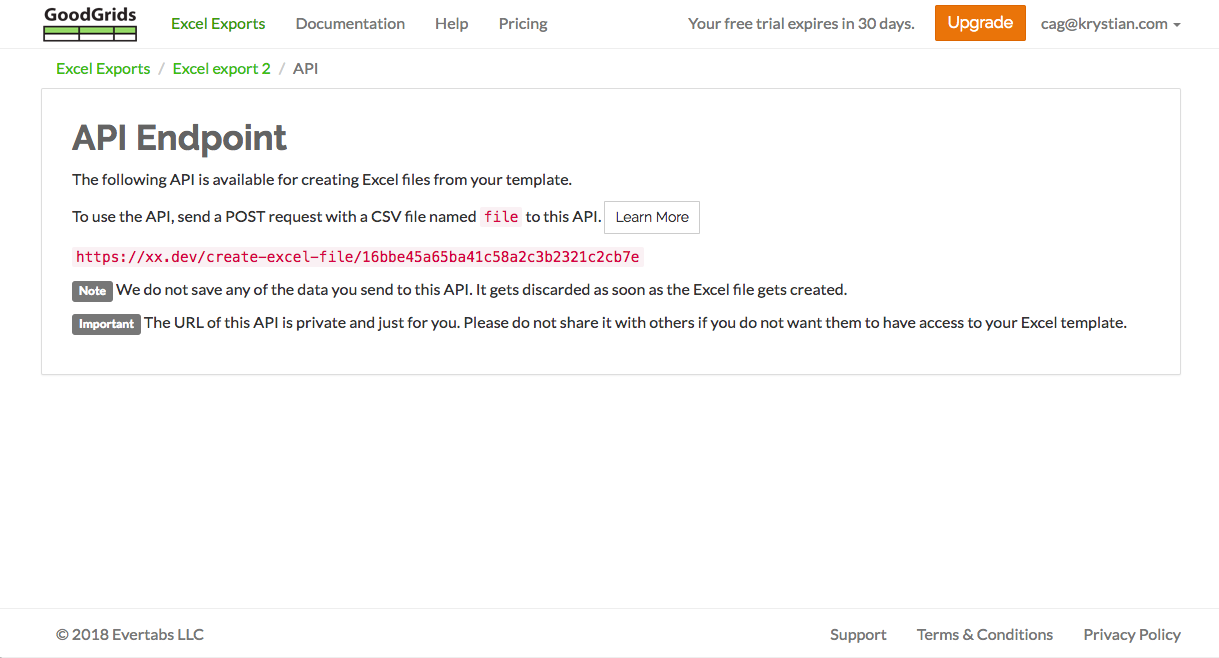Click the Note badge
Screen dimensions: 1219x658
point(92,291)
